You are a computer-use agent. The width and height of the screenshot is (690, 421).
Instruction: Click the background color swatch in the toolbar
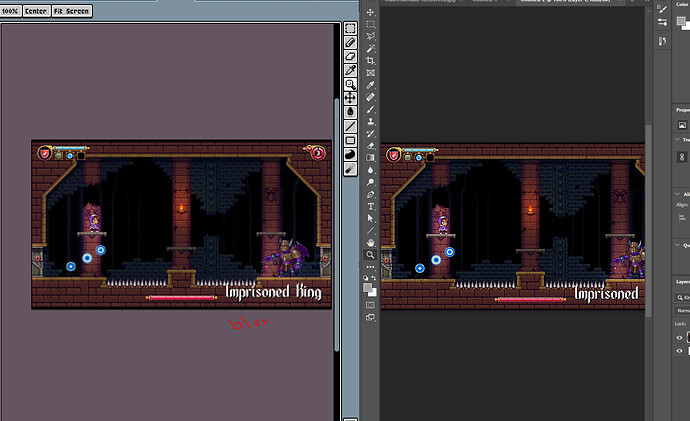tap(373, 293)
